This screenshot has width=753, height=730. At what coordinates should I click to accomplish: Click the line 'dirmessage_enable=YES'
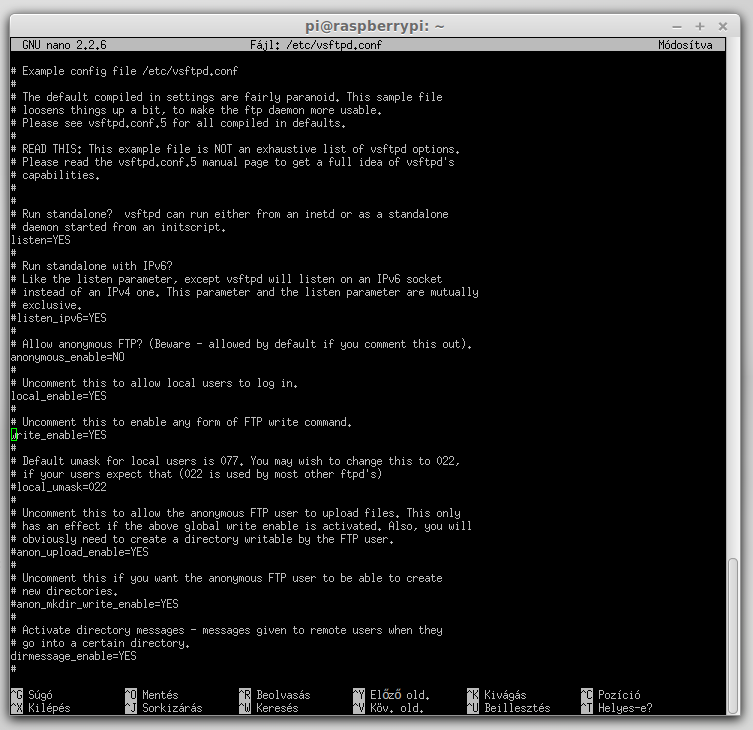coord(73,656)
